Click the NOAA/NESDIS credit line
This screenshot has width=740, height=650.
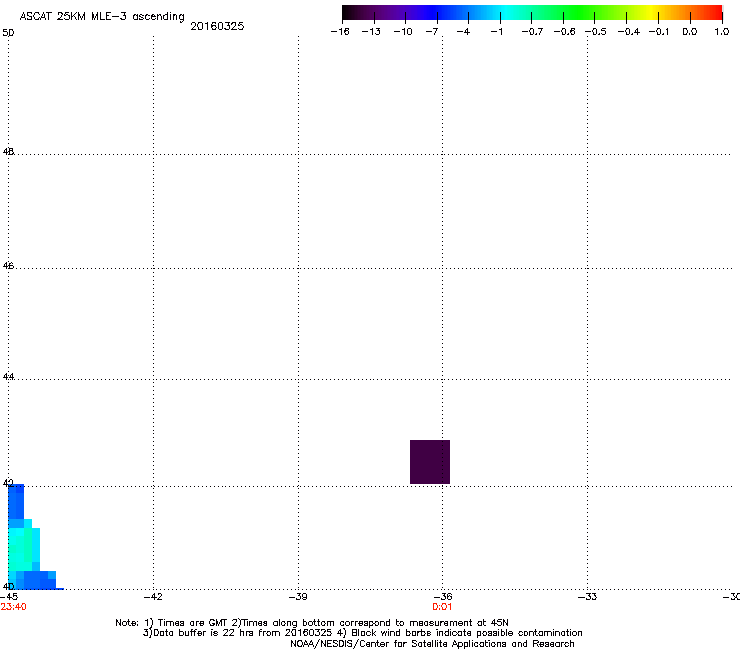tap(432, 644)
